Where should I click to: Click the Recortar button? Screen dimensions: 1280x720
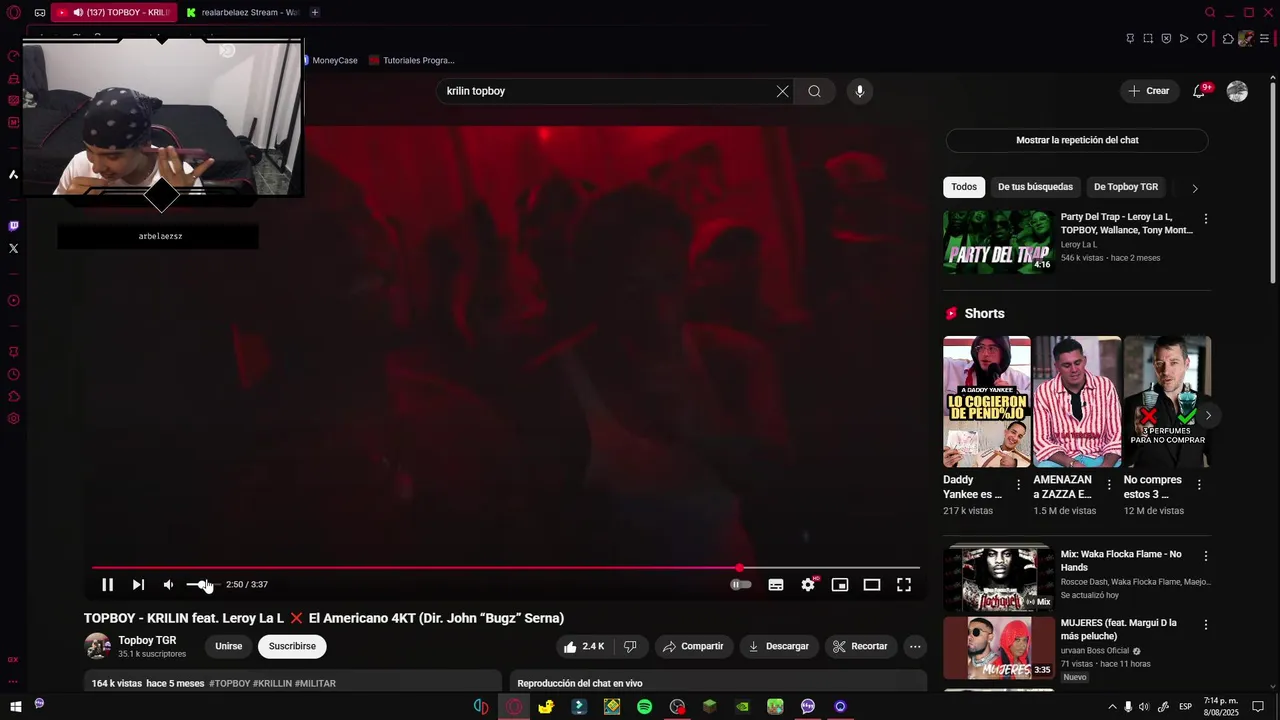click(x=860, y=647)
